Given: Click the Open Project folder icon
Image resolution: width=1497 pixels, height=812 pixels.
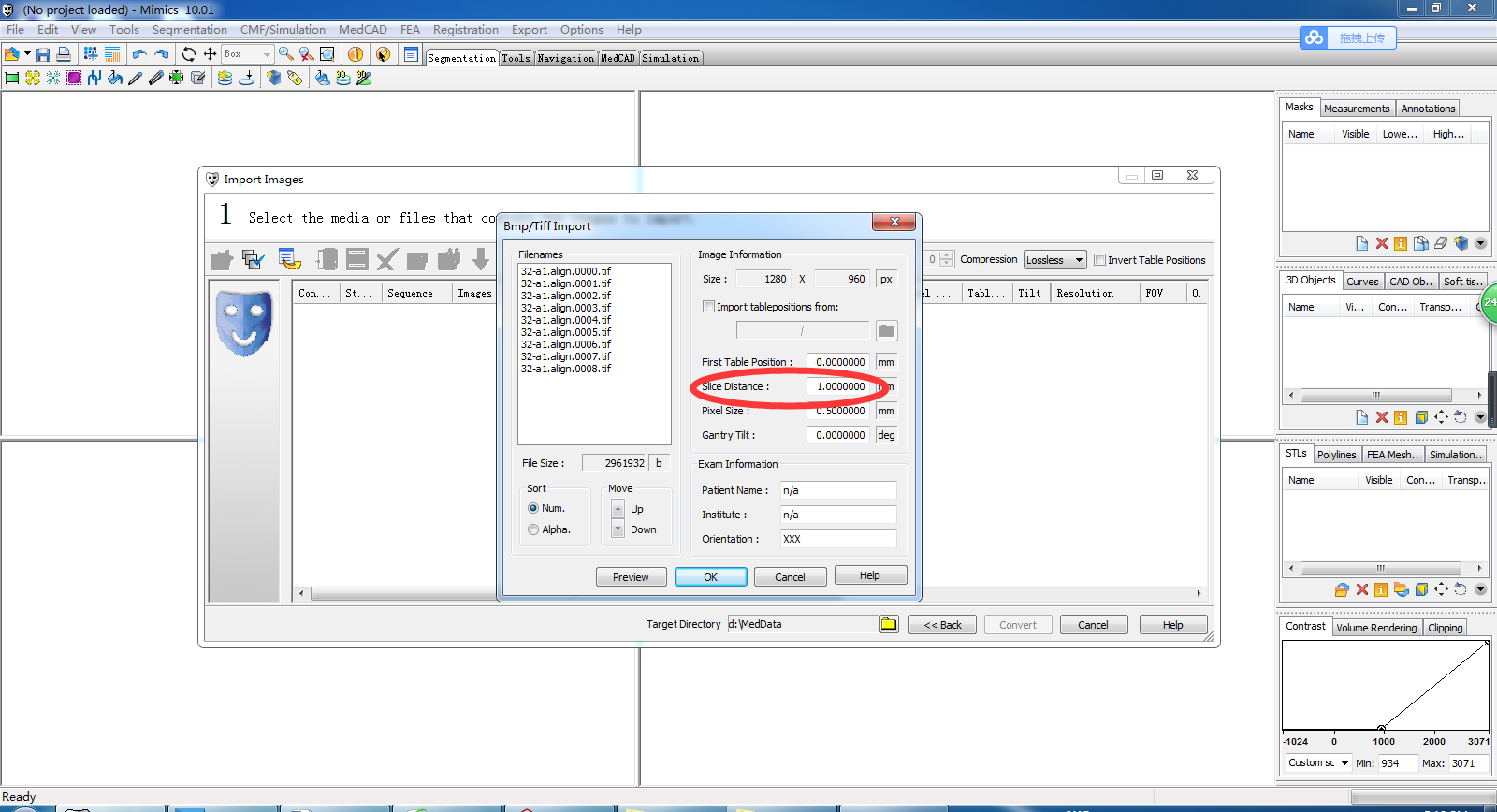Looking at the screenshot, I should point(12,54).
